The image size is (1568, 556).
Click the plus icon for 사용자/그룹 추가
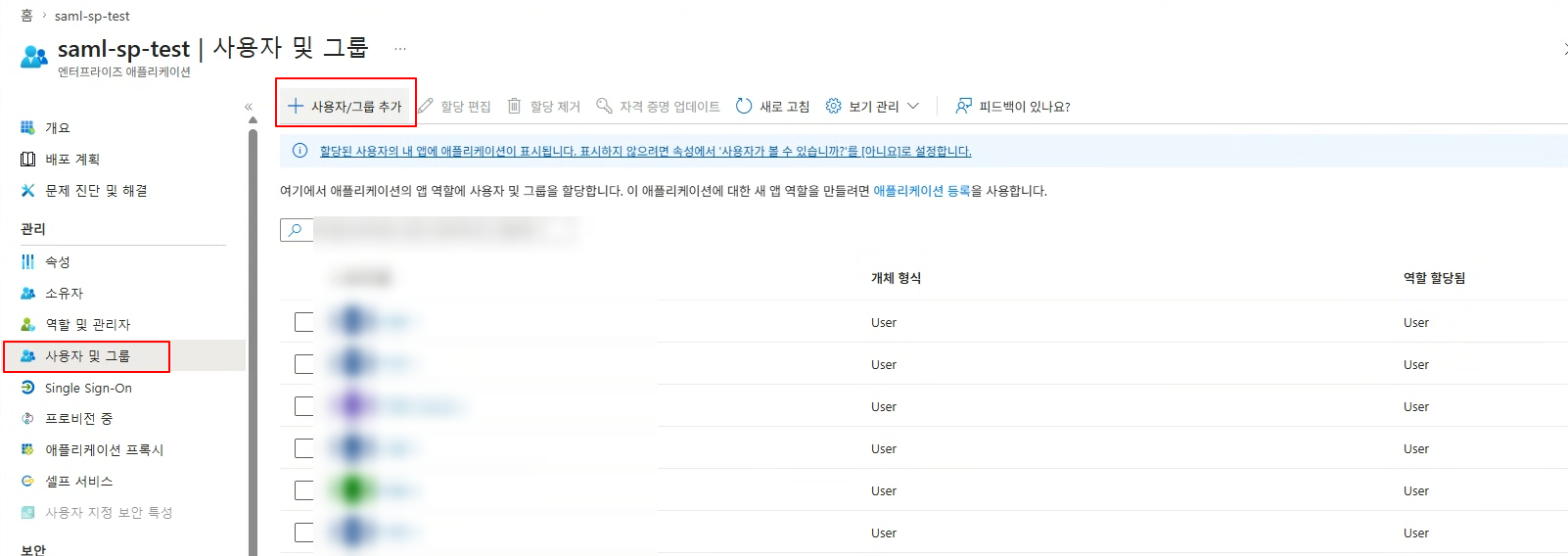pyautogui.click(x=296, y=106)
